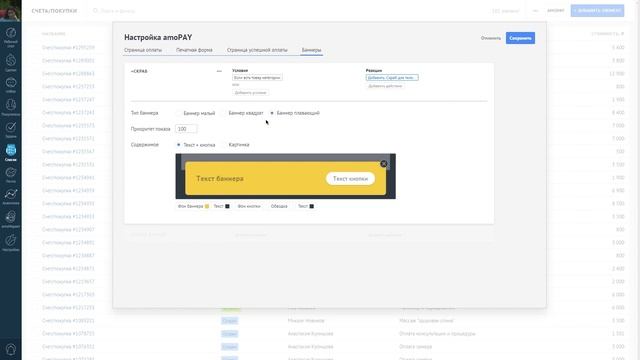This screenshot has width=640, height=360.
Task: Click the search field in the top bar
Action: tap(118, 11)
